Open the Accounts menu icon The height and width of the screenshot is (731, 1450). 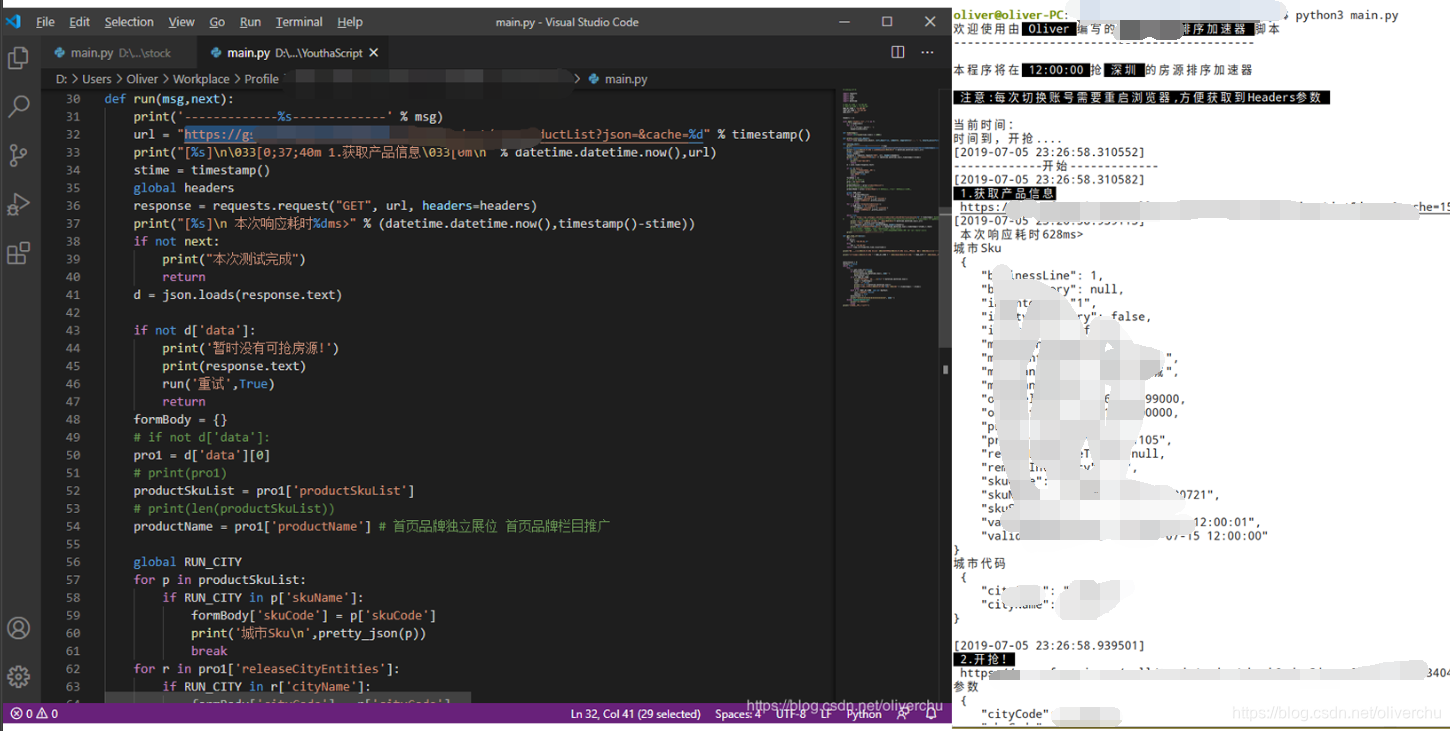[x=18, y=628]
